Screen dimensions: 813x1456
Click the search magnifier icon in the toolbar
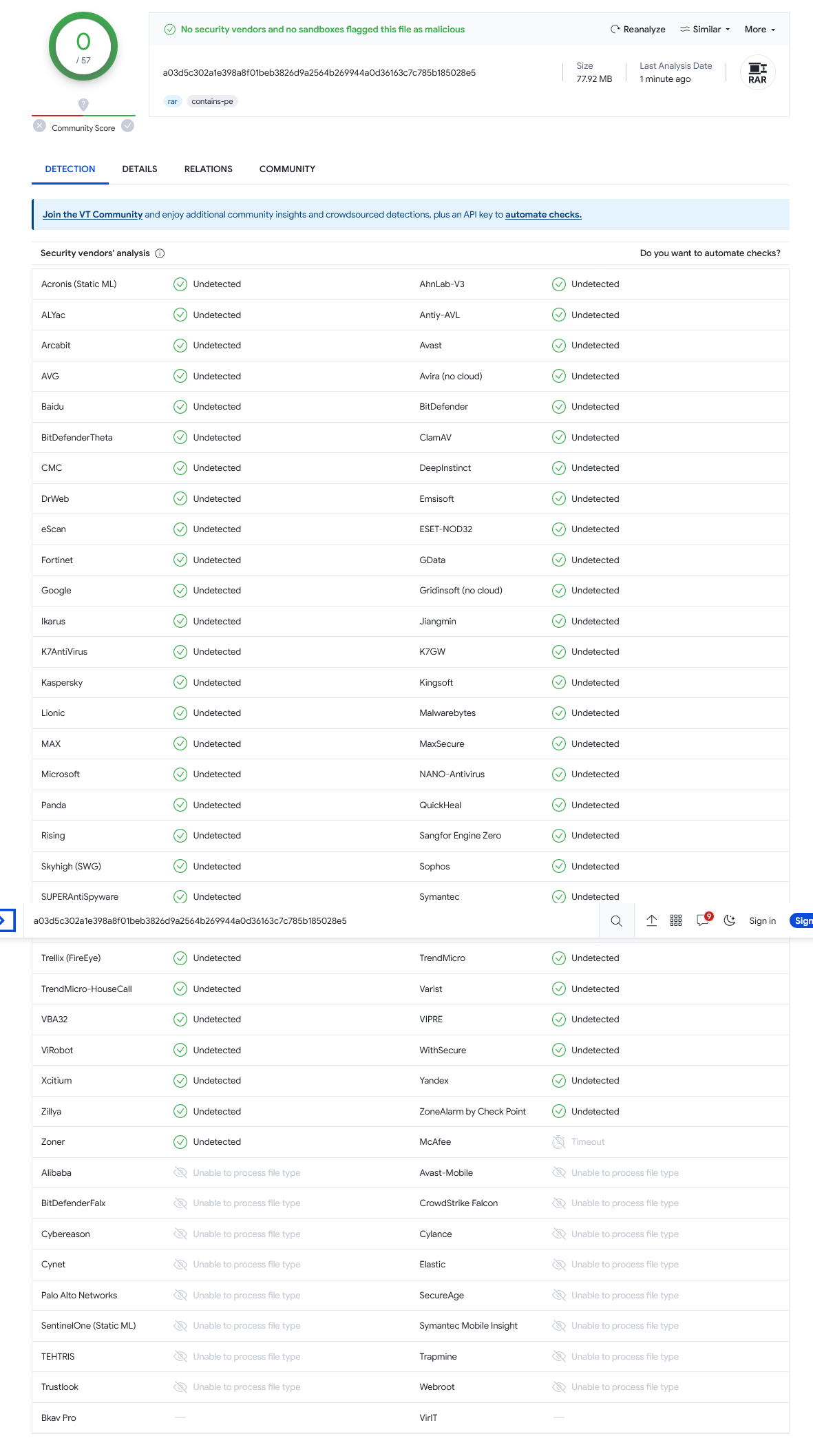coord(616,921)
